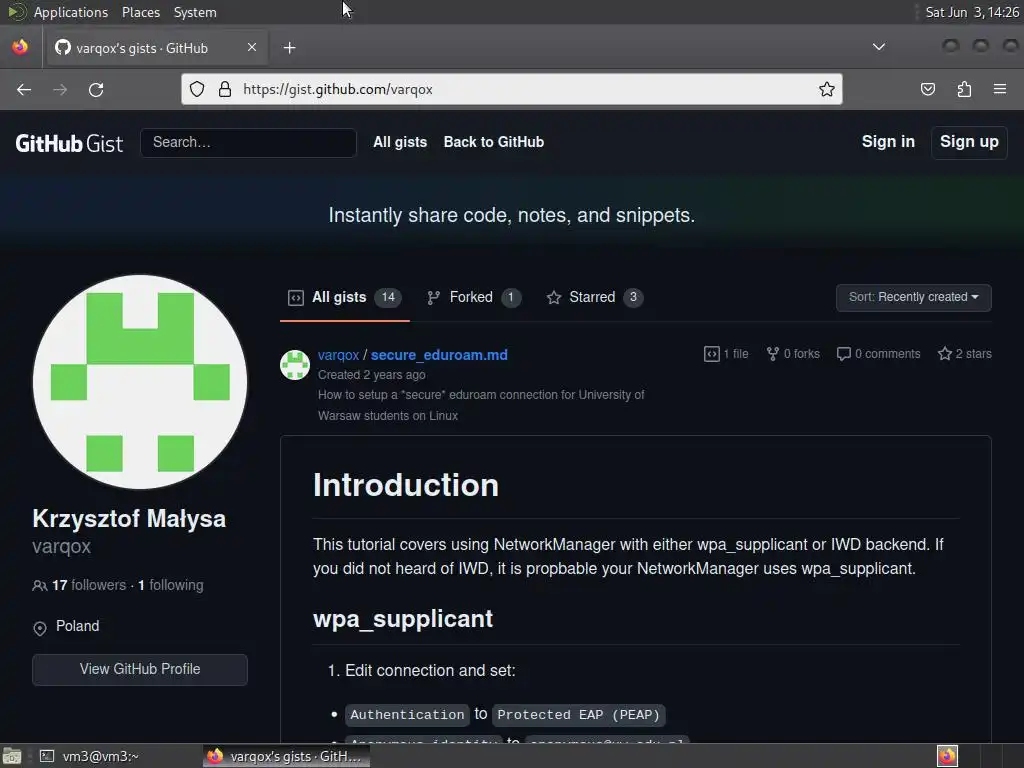Switch to the Forked tab
The image size is (1024, 768).
473,298
